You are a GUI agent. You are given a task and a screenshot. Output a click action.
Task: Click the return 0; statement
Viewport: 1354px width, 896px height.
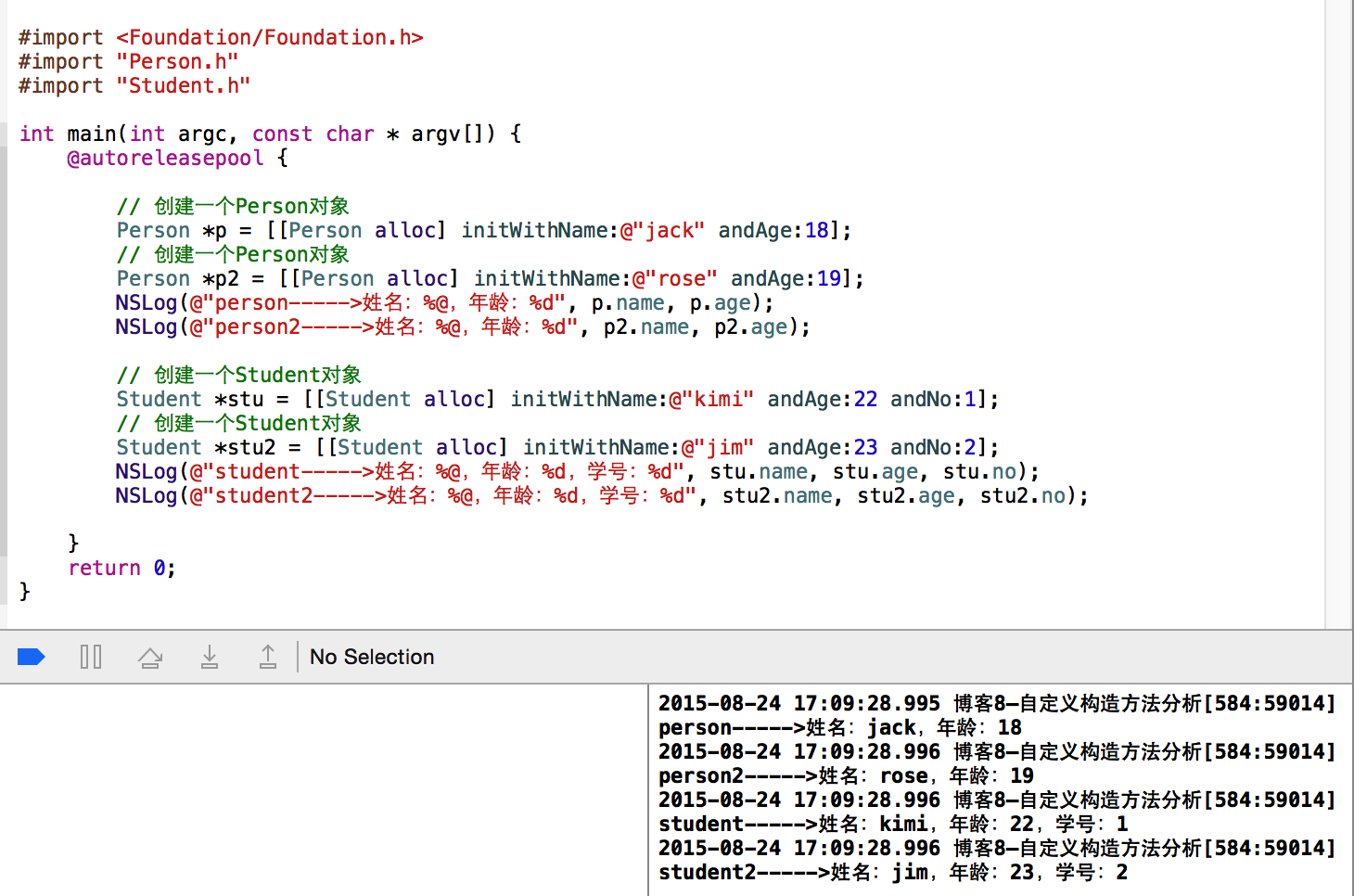[121, 568]
